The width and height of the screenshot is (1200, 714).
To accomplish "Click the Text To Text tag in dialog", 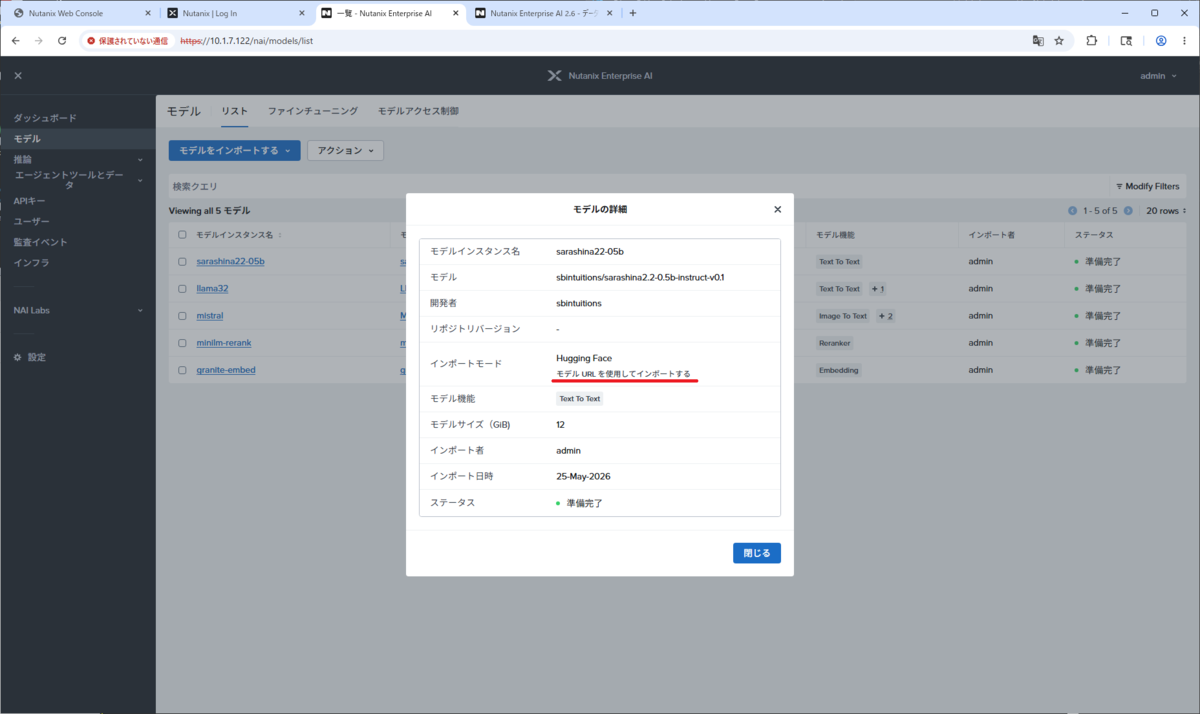I will pyautogui.click(x=580, y=398).
